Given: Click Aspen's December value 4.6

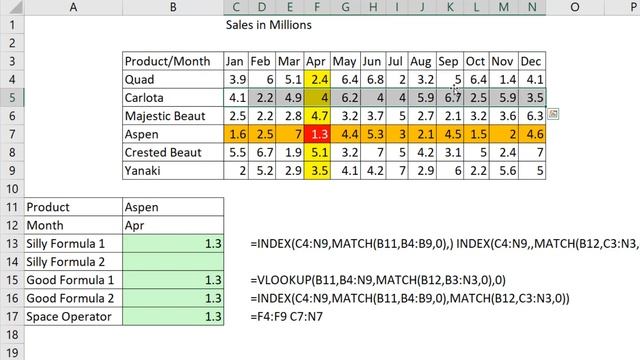Looking at the screenshot, I should pyautogui.click(x=532, y=134).
